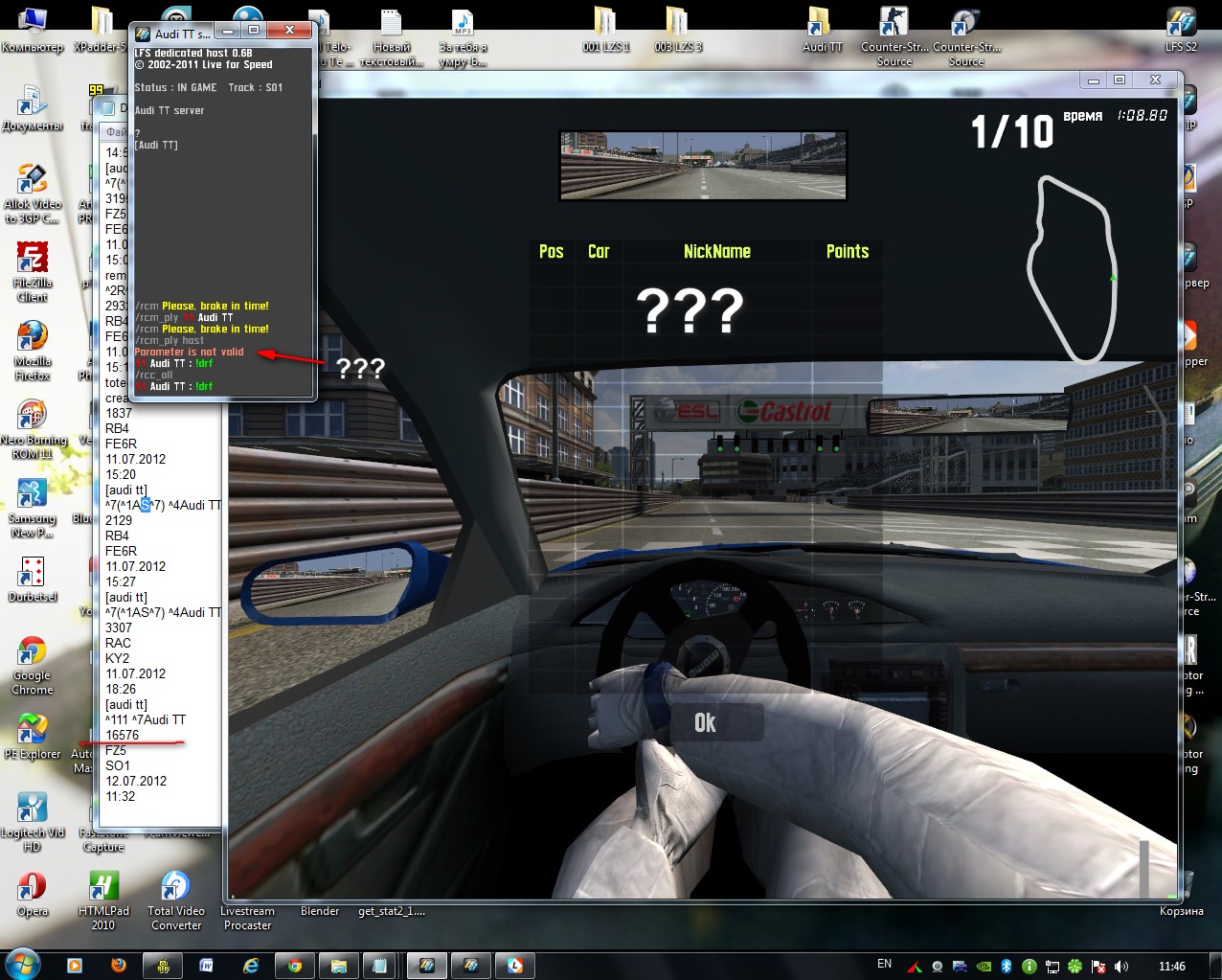This screenshot has width=1222, height=980.
Task: Click the Audi TT server window title icon
Action: coord(142,34)
